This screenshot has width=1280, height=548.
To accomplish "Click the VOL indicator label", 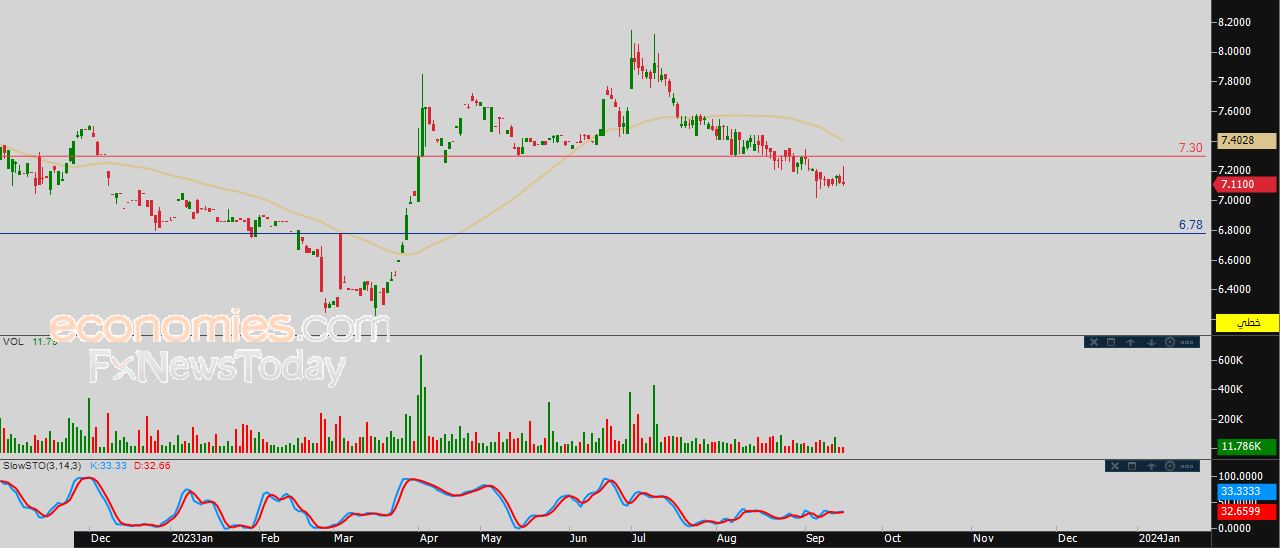I will (13, 342).
